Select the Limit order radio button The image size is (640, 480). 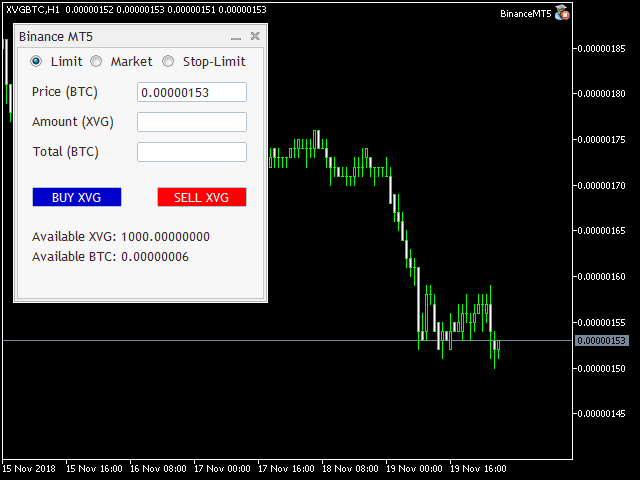tap(36, 62)
